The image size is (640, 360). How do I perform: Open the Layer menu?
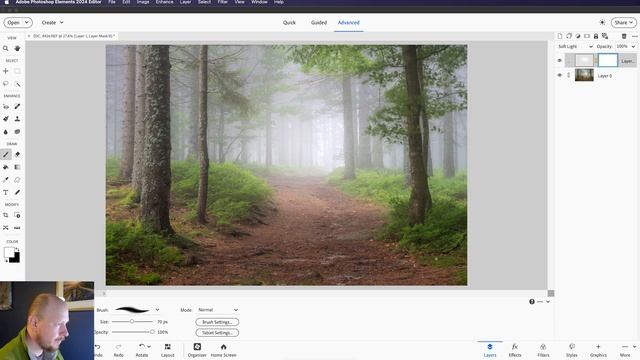pos(185,2)
